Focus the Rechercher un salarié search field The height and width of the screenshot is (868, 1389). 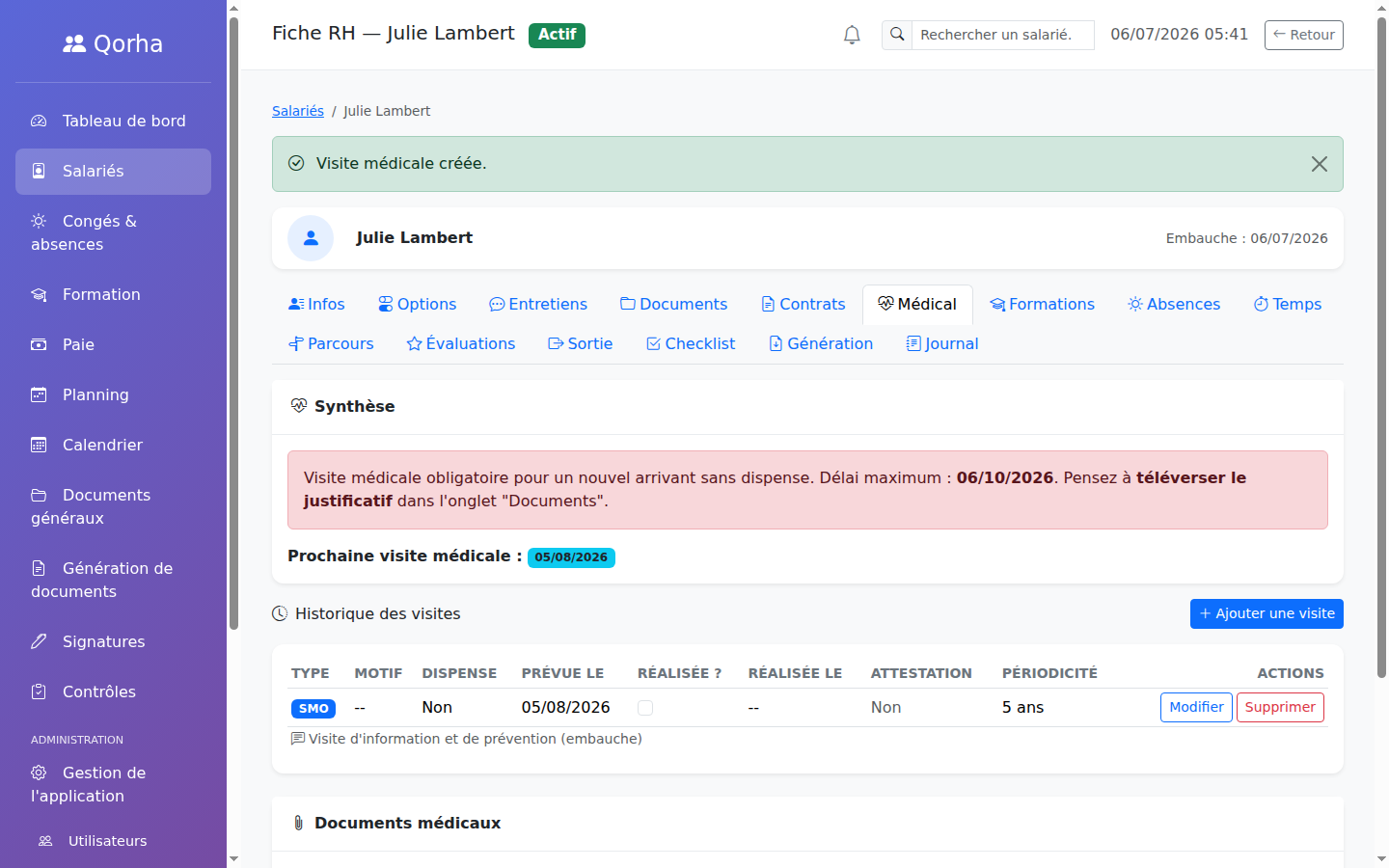pos(1002,35)
